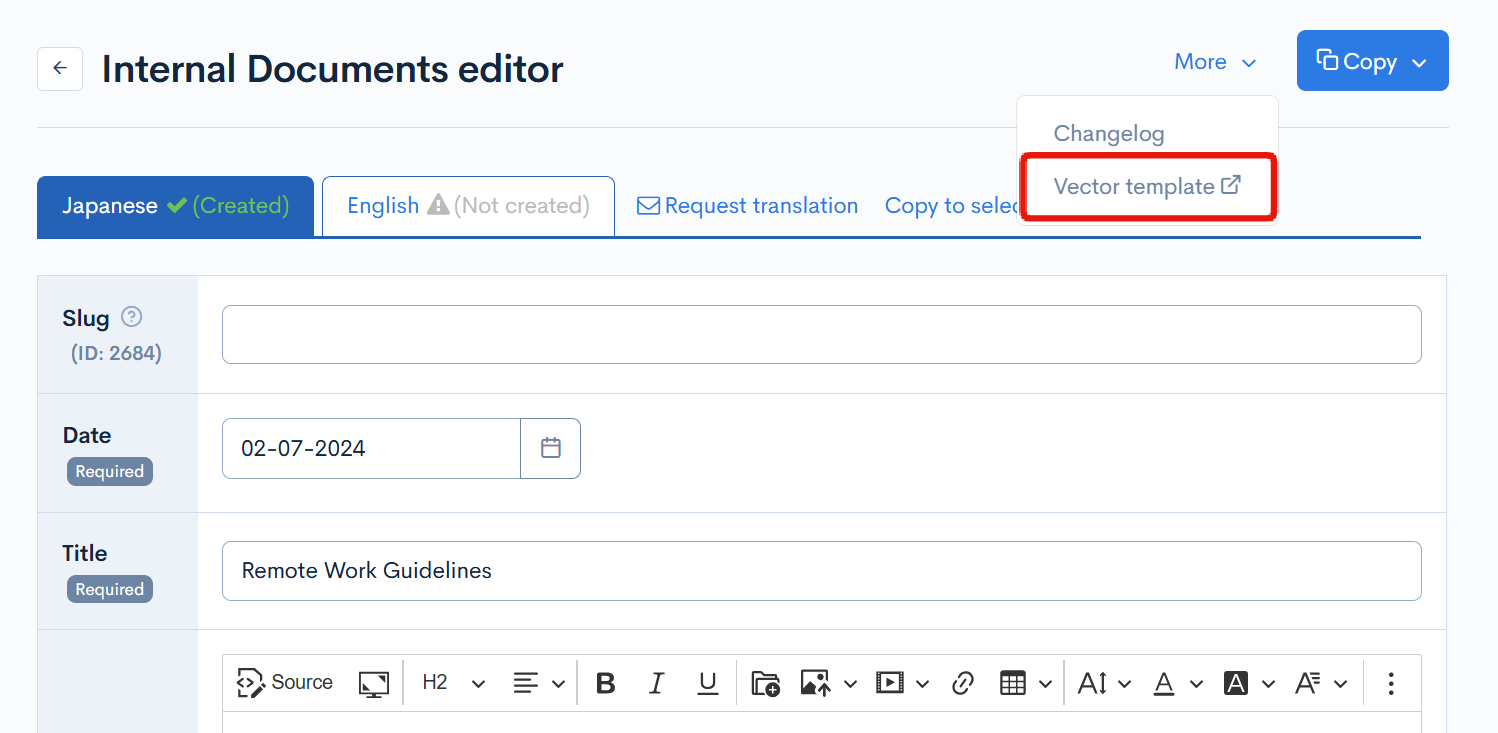Open the date picker calendar icon
Screen dimensions: 1498x733
(550, 448)
